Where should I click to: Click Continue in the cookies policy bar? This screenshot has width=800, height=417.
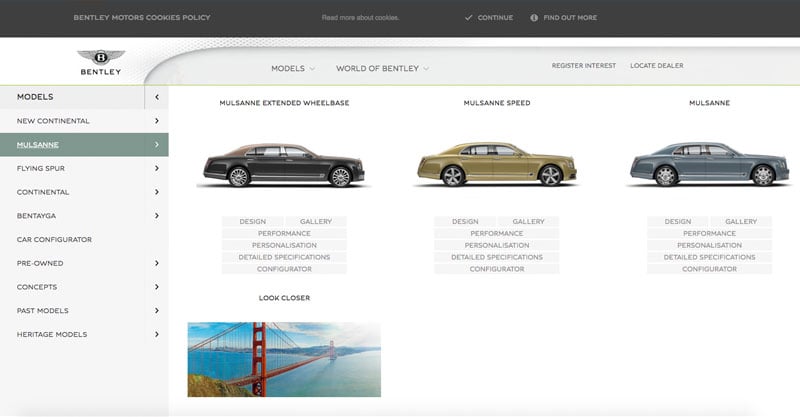495,17
